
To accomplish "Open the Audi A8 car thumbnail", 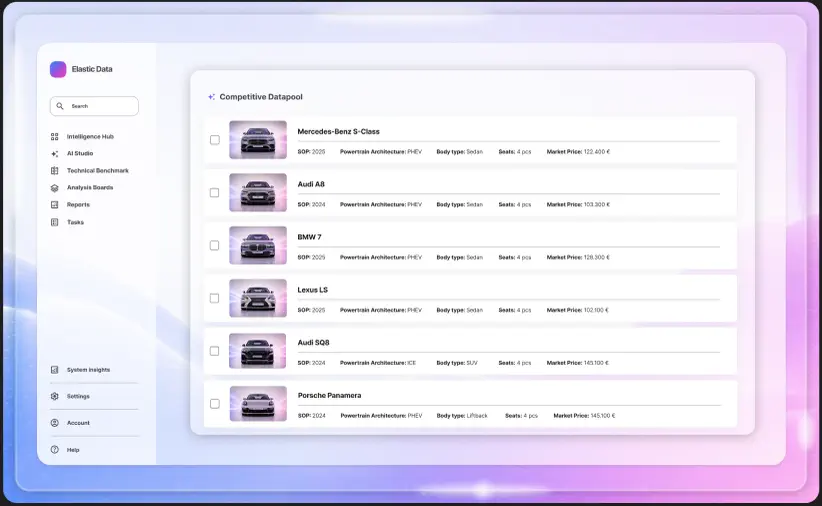I will pyautogui.click(x=258, y=192).
